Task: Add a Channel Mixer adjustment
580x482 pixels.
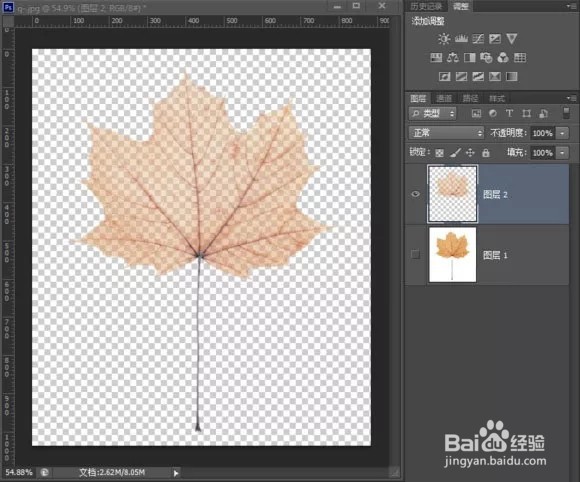Action: coord(503,57)
